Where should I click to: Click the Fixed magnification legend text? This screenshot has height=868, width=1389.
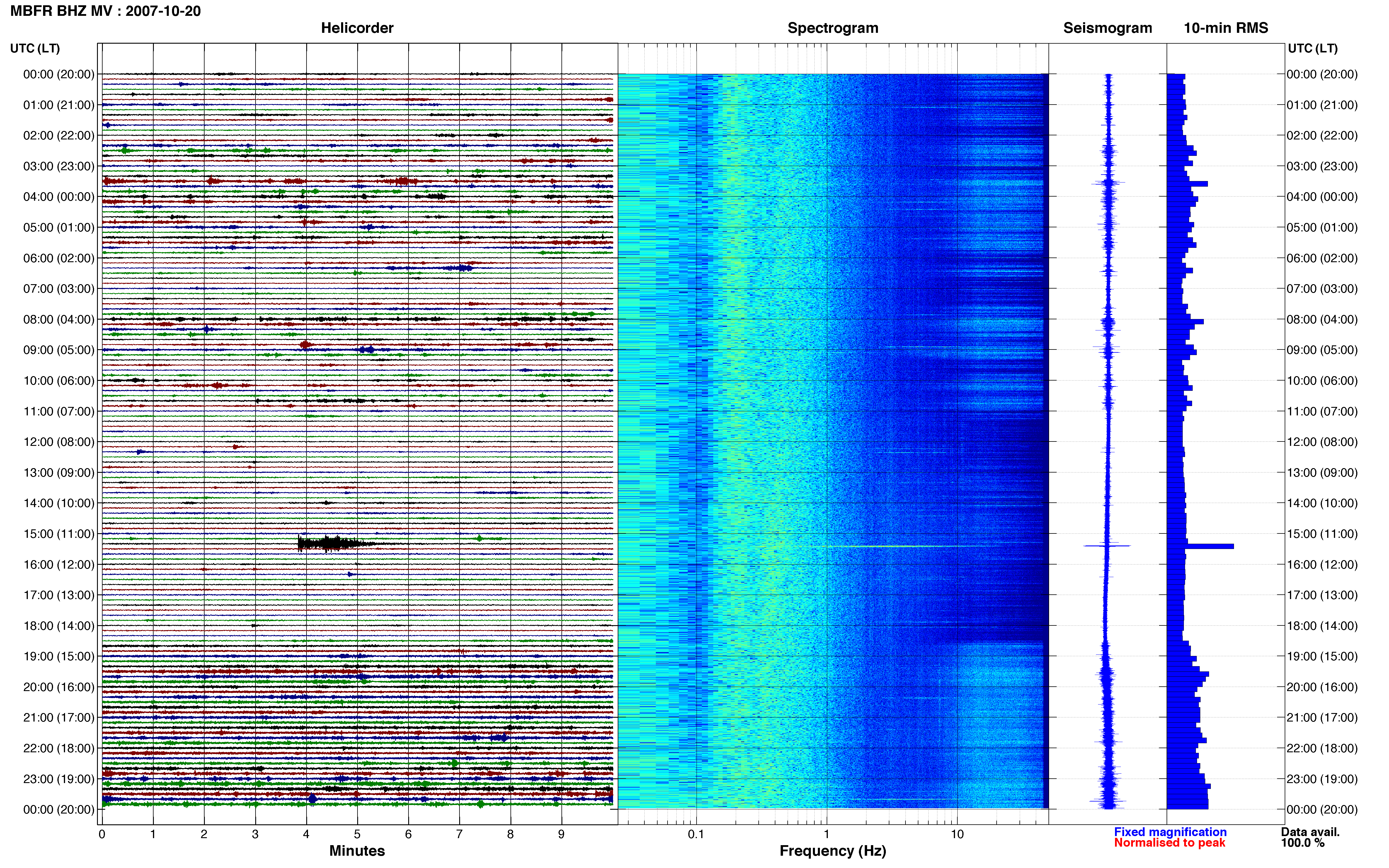point(1170,832)
